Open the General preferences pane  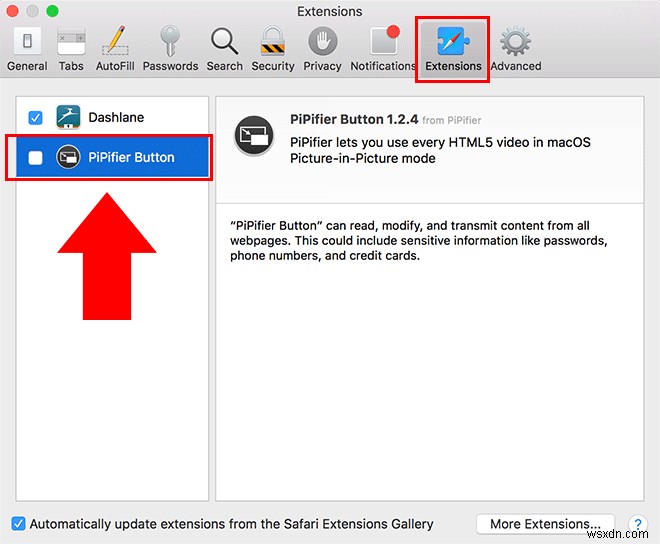tap(27, 49)
